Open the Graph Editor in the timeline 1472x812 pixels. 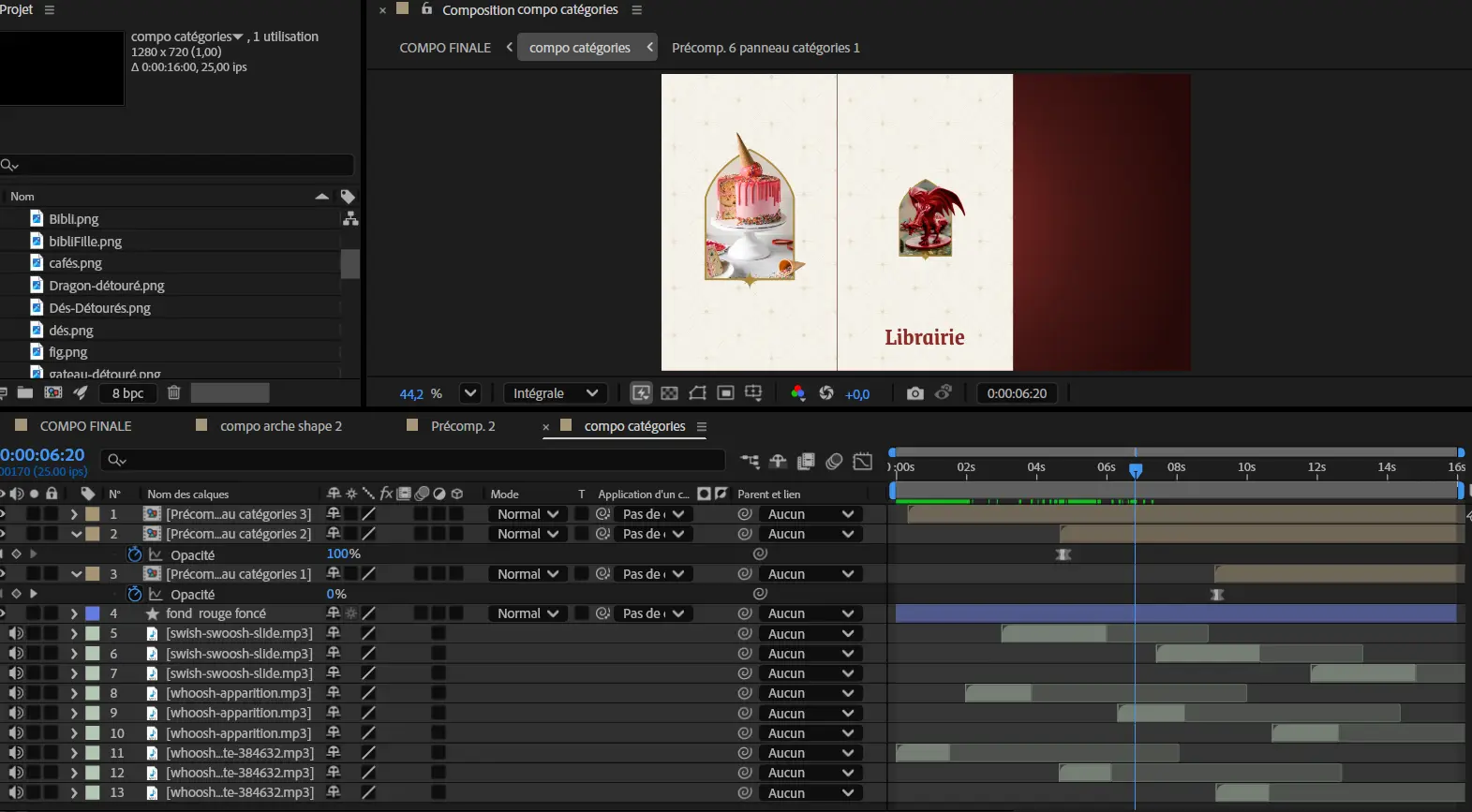(x=863, y=461)
